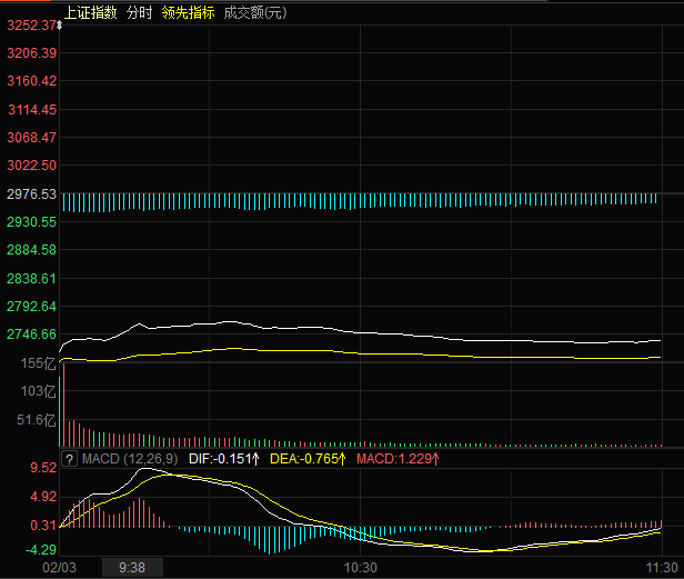Viewport: 684px width, 579px height.
Task: Open the MACD help question-mark icon
Action: [69, 458]
